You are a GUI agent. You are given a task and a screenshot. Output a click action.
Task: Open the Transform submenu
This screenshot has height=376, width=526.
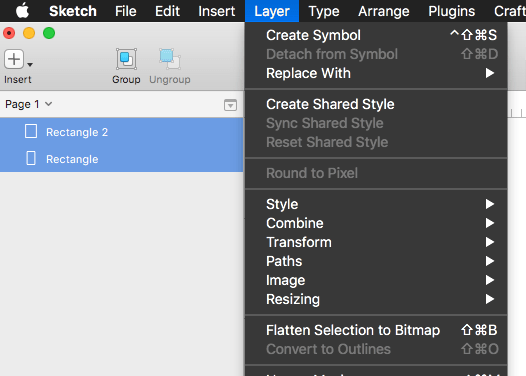[x=376, y=242]
